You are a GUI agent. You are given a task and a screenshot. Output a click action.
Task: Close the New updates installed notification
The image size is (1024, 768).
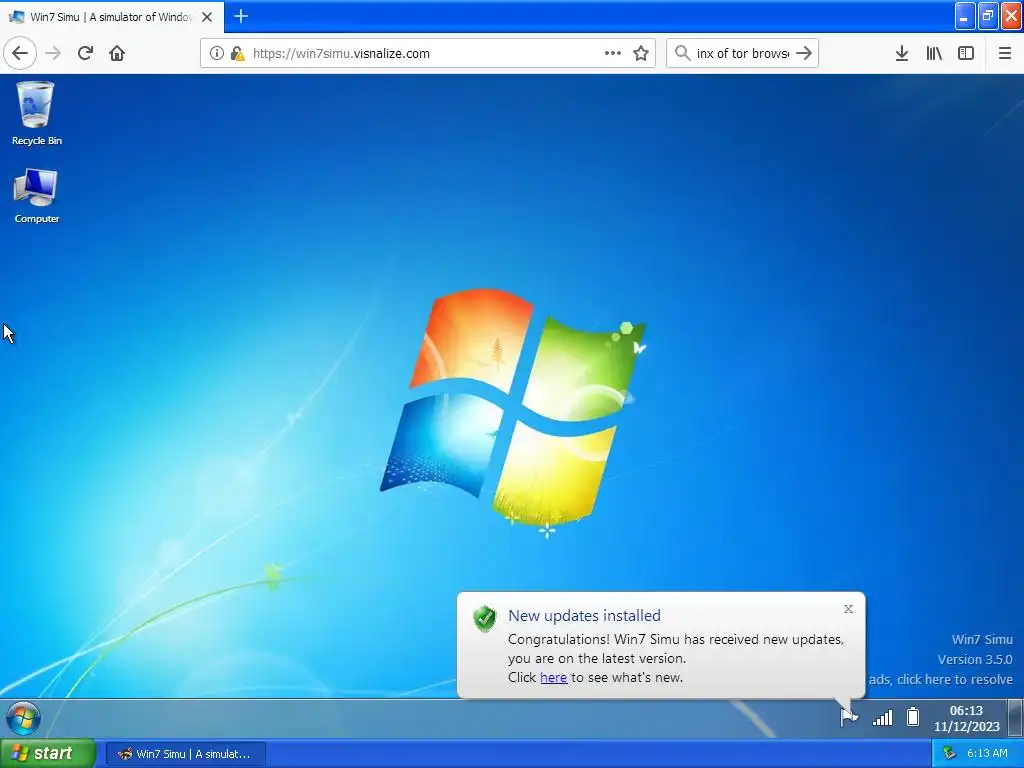[x=848, y=609]
